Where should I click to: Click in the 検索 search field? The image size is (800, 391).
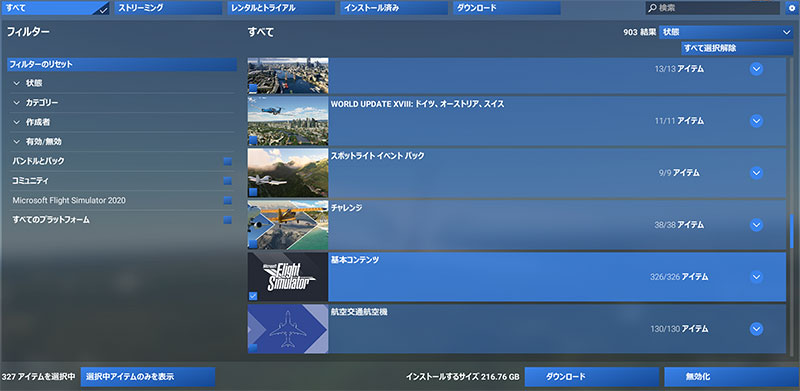coord(714,8)
